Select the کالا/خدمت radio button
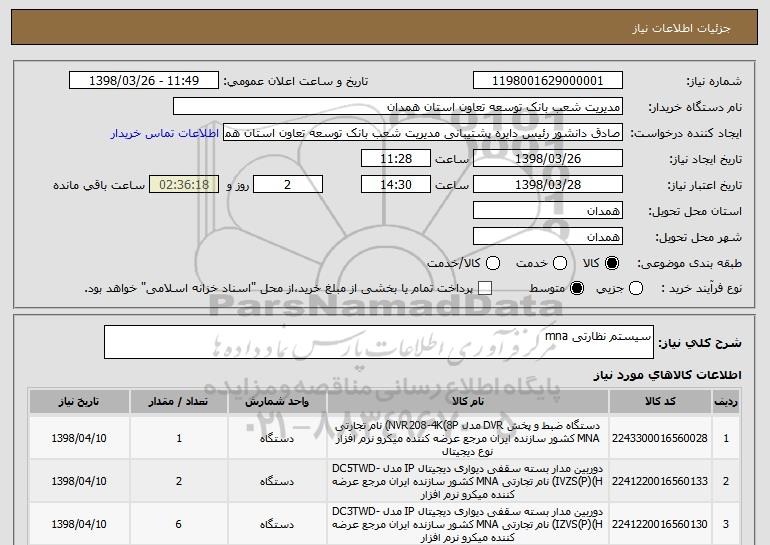Image resolution: width=770 pixels, height=545 pixels. pyautogui.click(x=493, y=263)
